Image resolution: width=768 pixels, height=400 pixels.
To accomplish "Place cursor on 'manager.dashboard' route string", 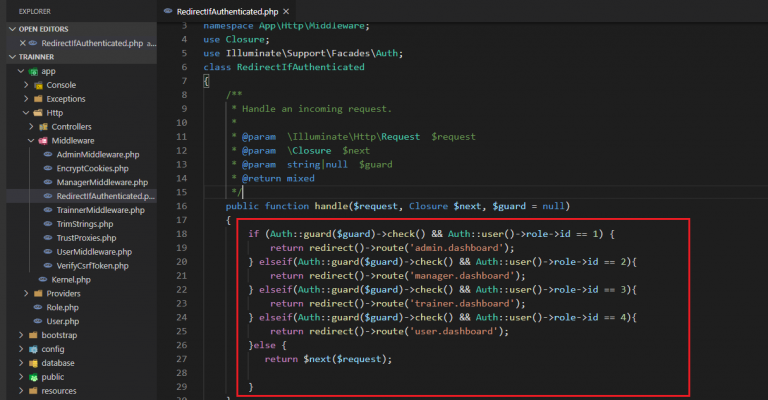I will pyautogui.click(x=462, y=276).
